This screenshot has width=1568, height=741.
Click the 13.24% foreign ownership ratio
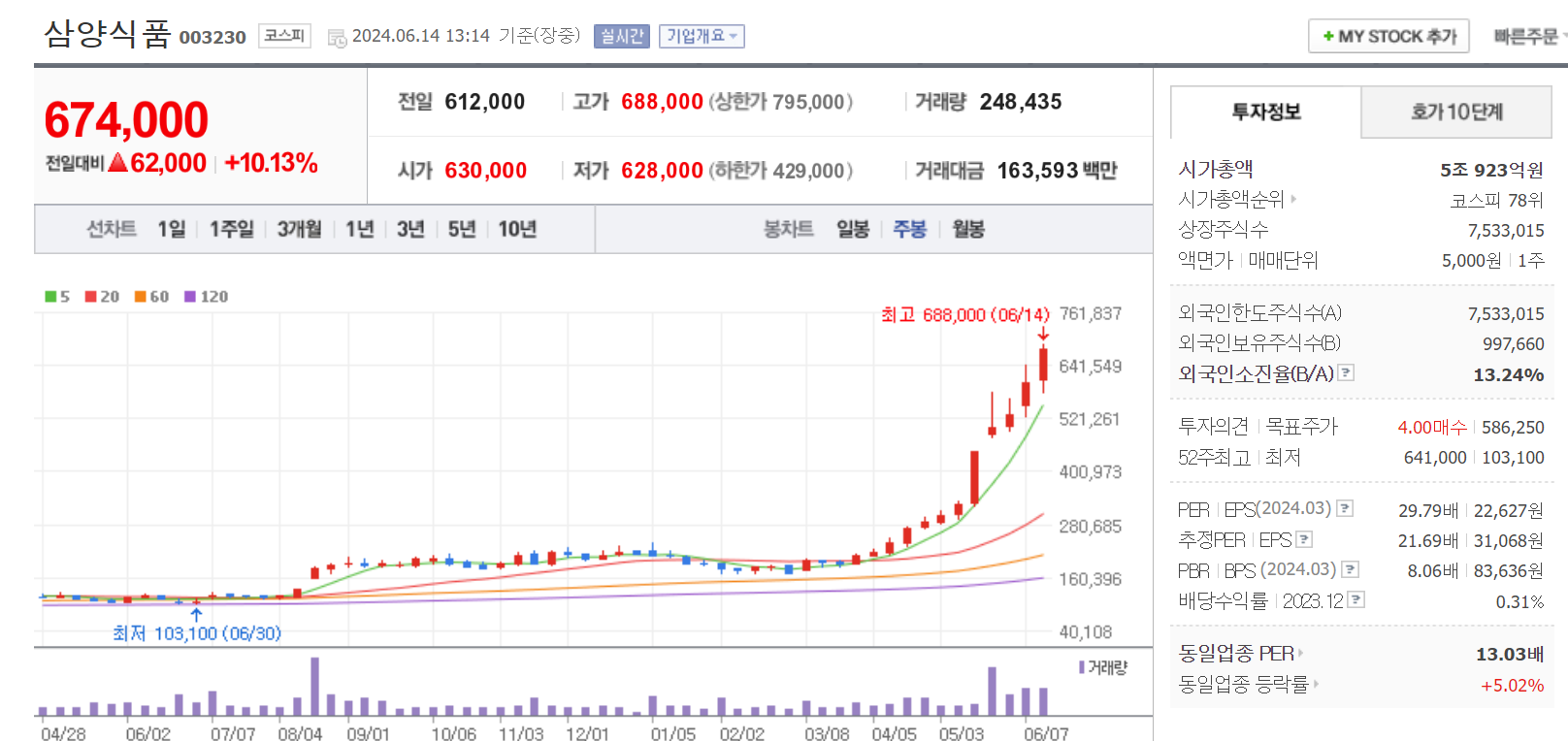tap(1509, 374)
